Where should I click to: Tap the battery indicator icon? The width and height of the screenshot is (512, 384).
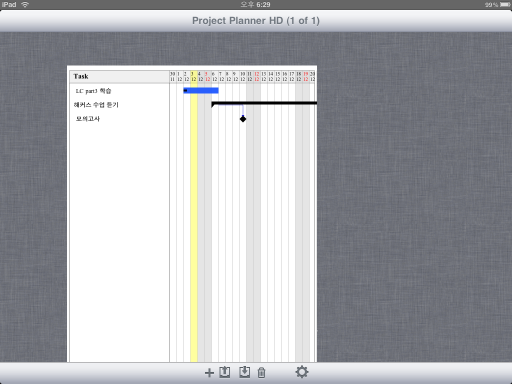tap(505, 5)
